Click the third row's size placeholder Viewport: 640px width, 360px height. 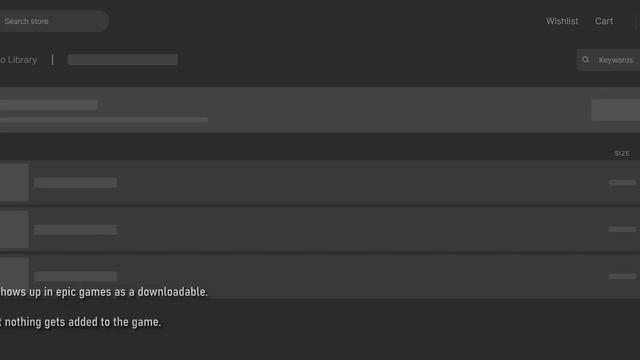pyautogui.click(x=622, y=276)
